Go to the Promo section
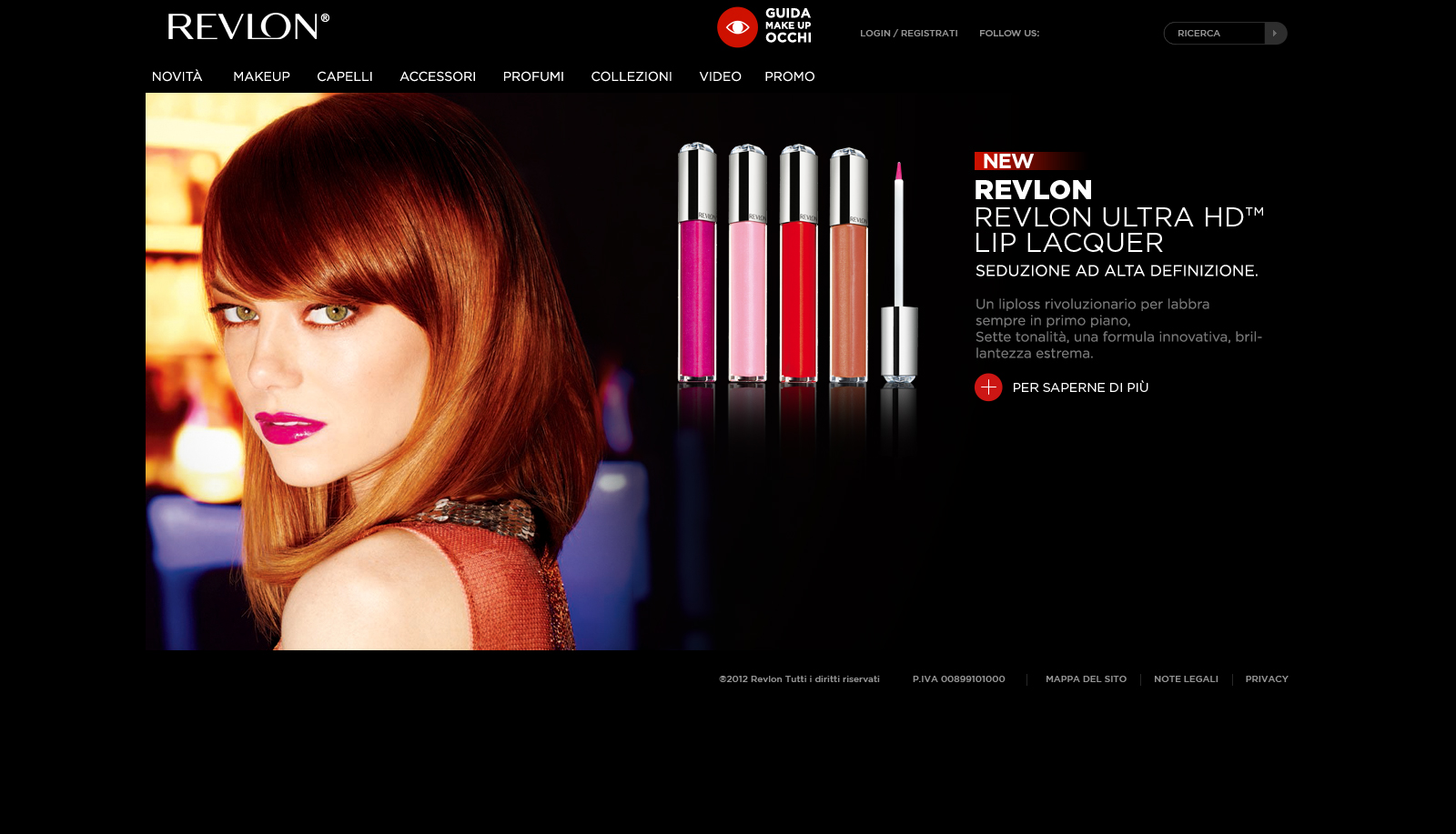1456x834 pixels. click(790, 76)
